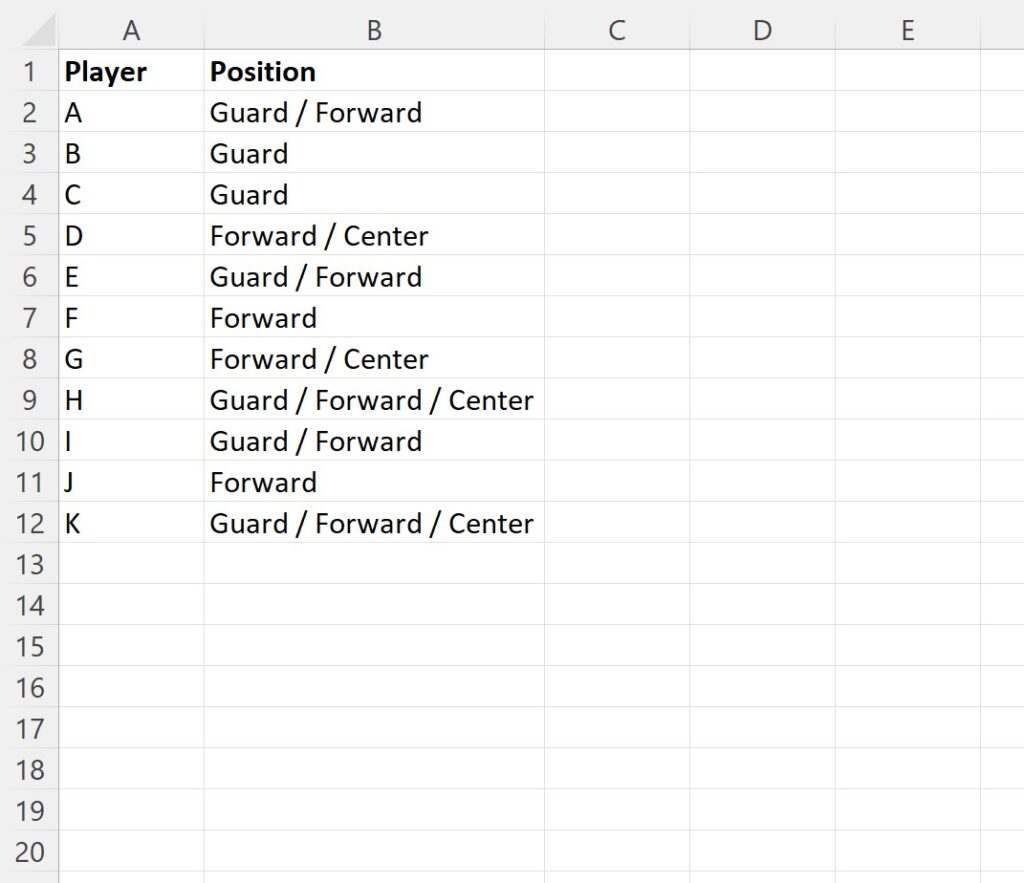Image resolution: width=1024 pixels, height=883 pixels.
Task: Select cell containing player K
Action: (131, 523)
